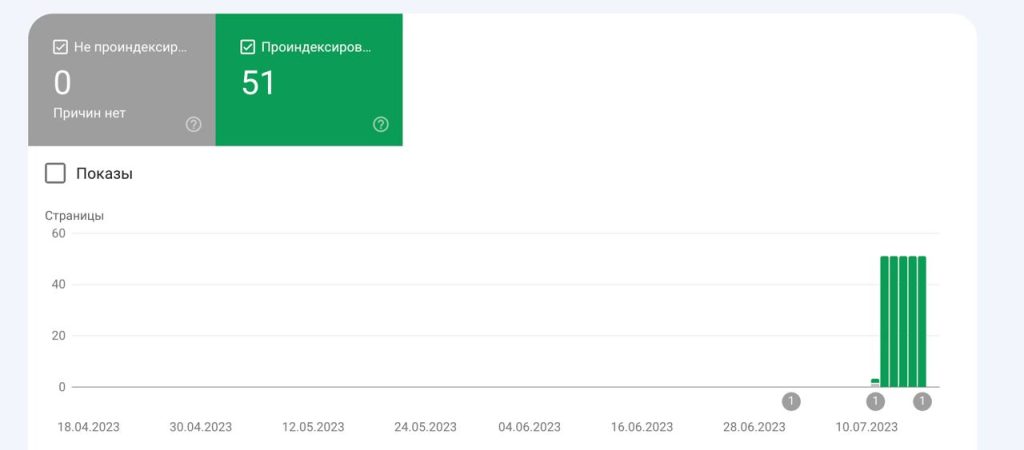The width and height of the screenshot is (1024, 450).
Task: Click the first tall green bar
Action: 884,321
